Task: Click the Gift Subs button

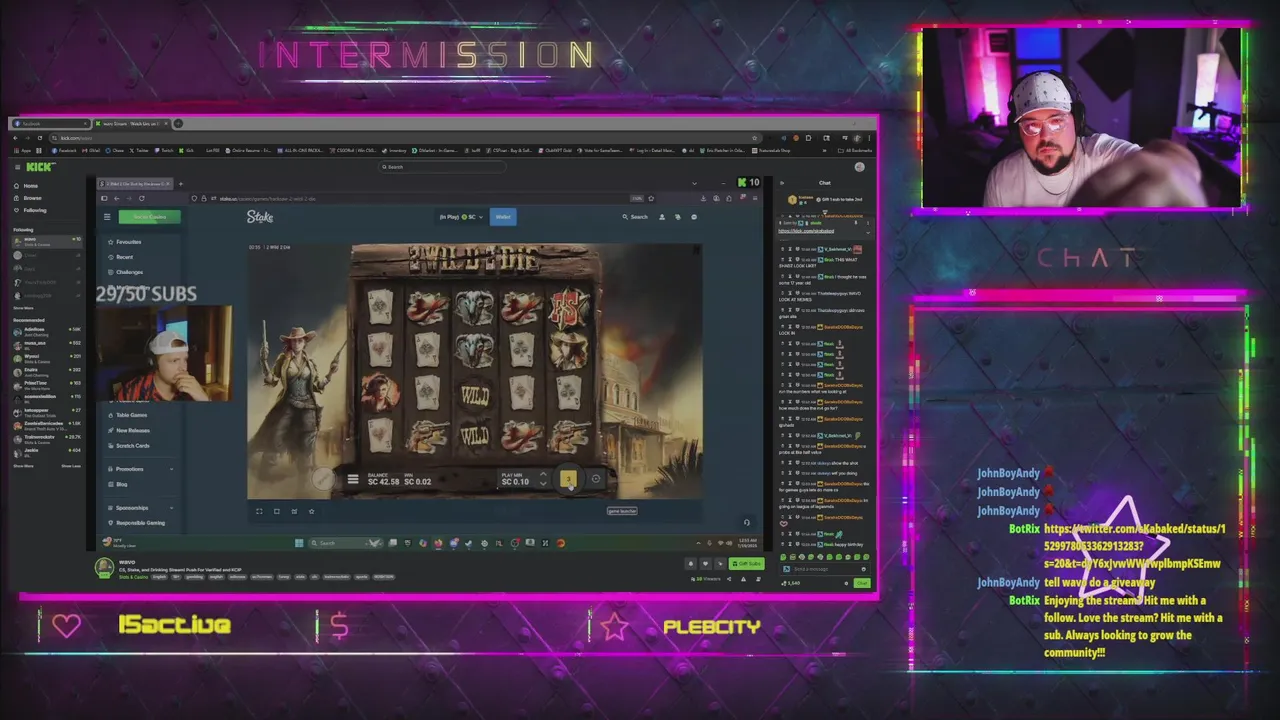Action: click(748, 563)
